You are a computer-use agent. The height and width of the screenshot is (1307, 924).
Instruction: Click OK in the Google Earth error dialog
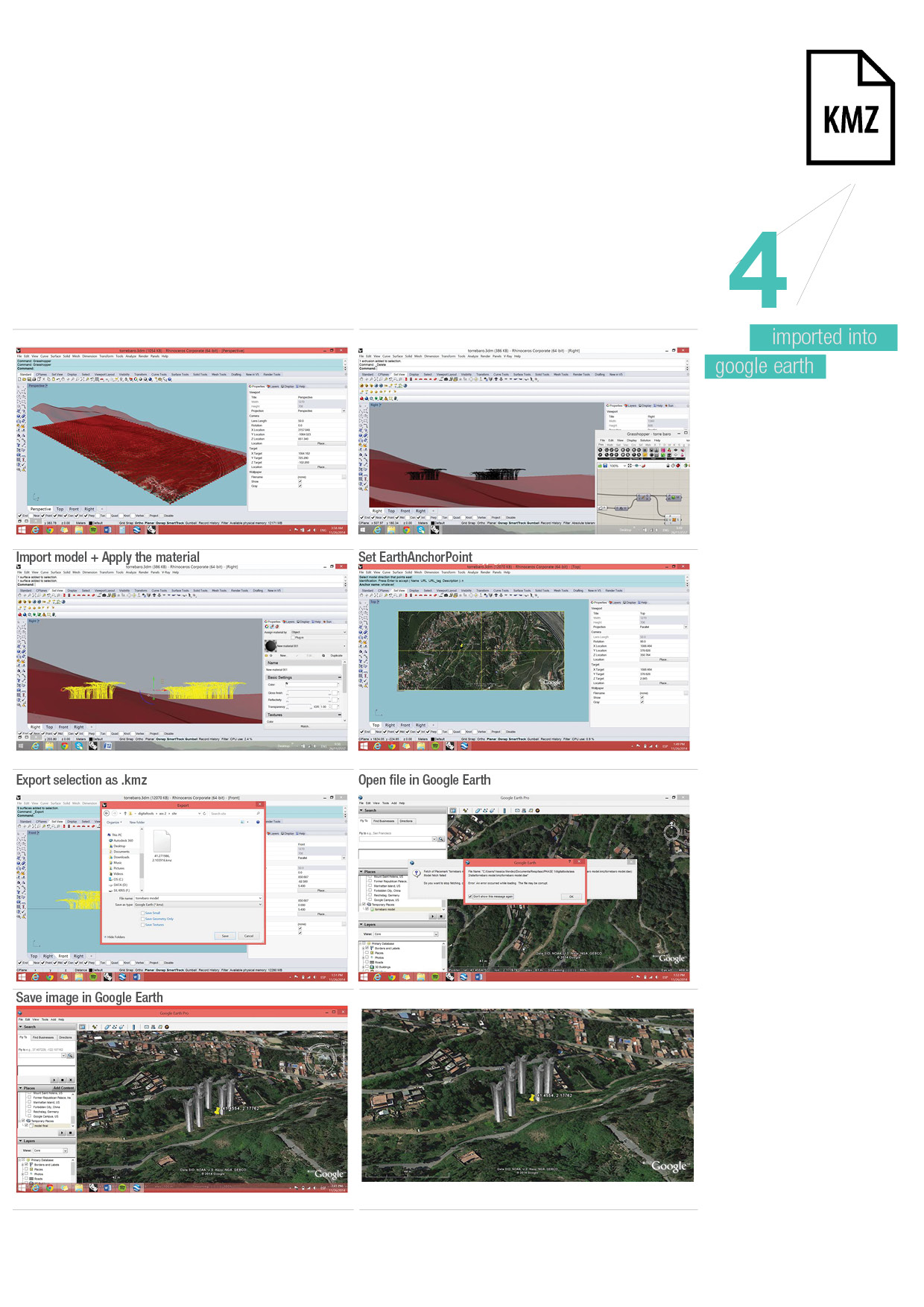click(x=572, y=896)
